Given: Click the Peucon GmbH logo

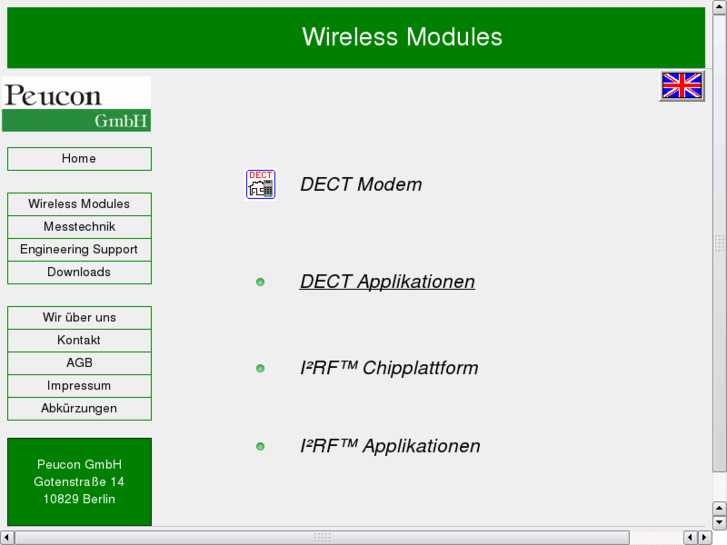Looking at the screenshot, I should (77, 104).
